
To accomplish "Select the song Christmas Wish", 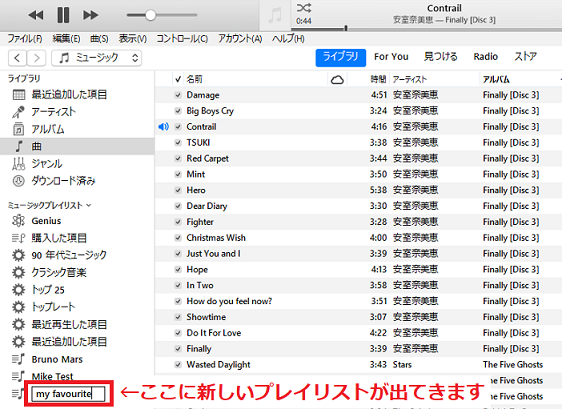I will tap(216, 238).
